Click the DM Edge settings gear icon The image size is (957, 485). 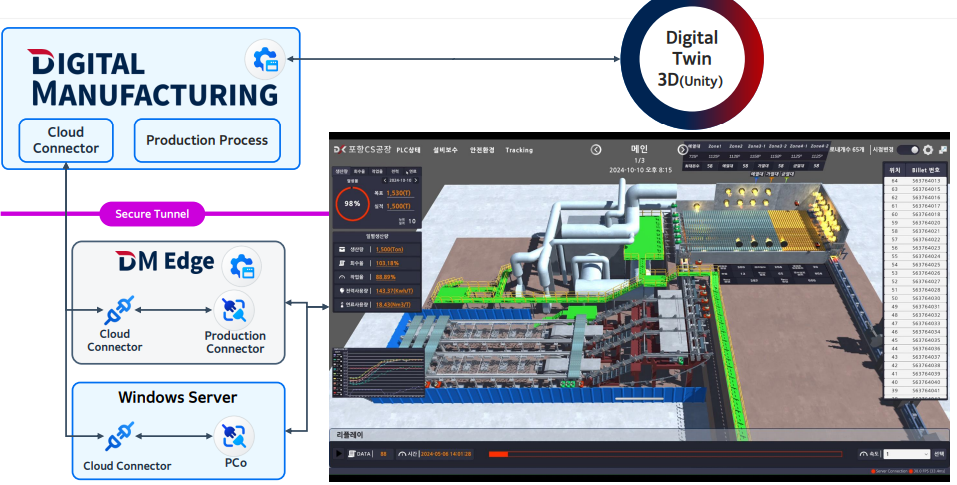click(x=242, y=267)
